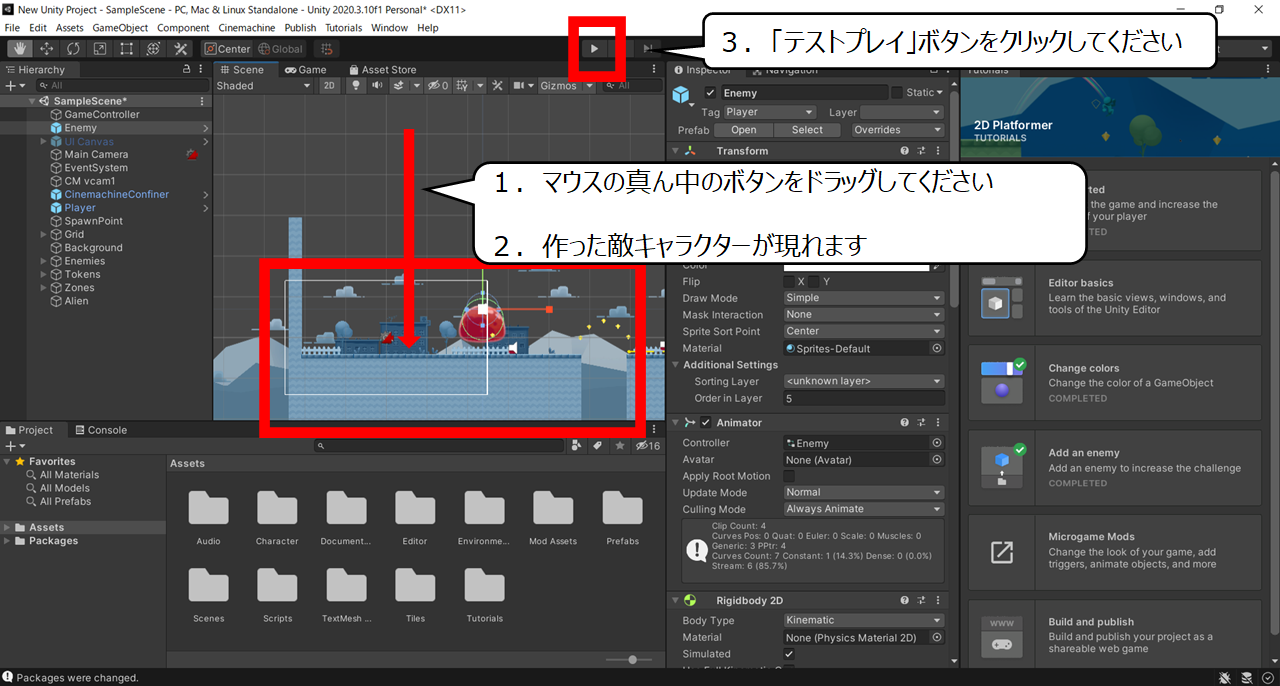Expand the Enemies object in Hierarchy
The height and width of the screenshot is (686, 1280).
(43, 261)
